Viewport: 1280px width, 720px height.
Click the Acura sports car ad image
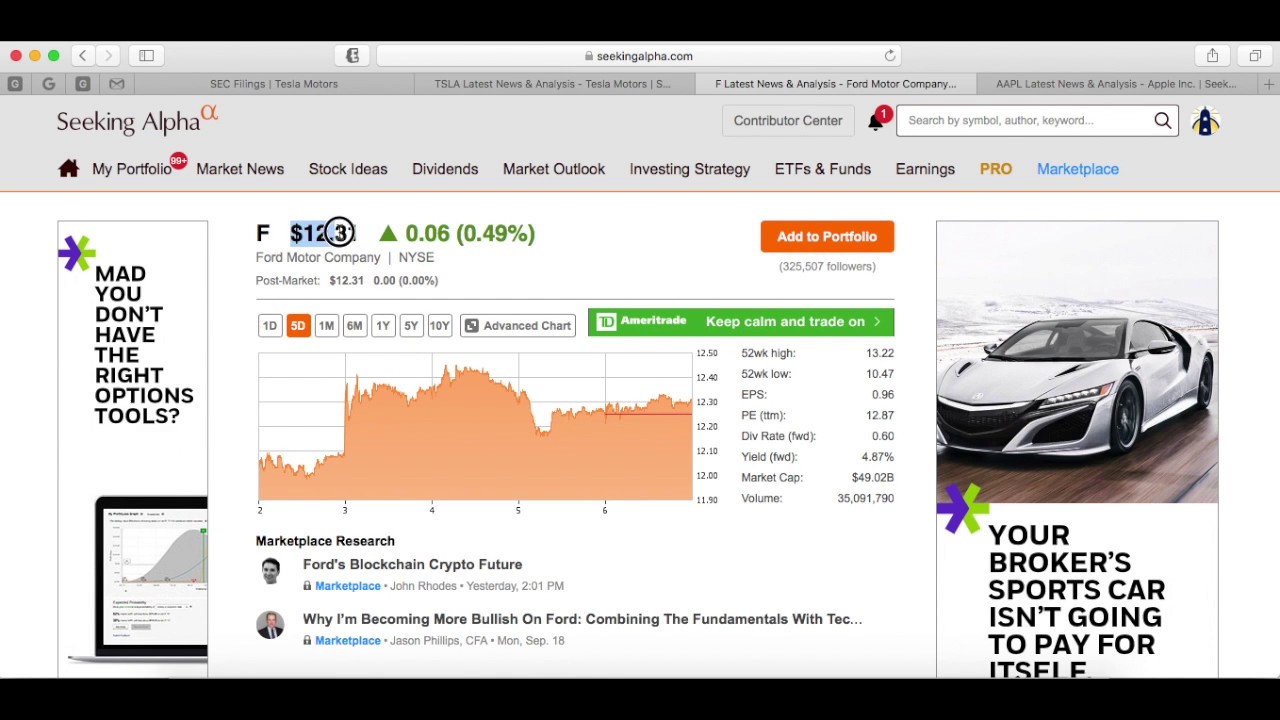[x=1077, y=362]
